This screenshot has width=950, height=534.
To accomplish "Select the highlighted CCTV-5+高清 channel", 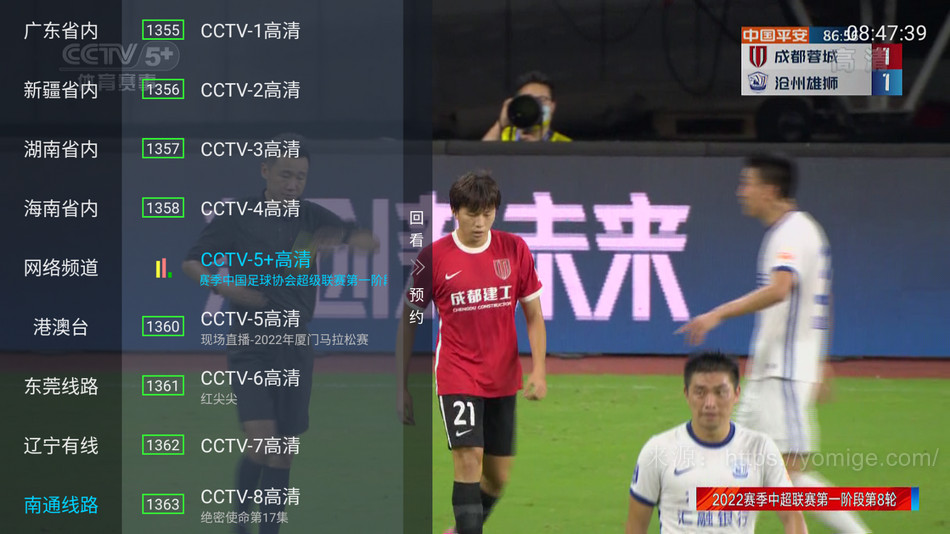I will click(x=293, y=268).
